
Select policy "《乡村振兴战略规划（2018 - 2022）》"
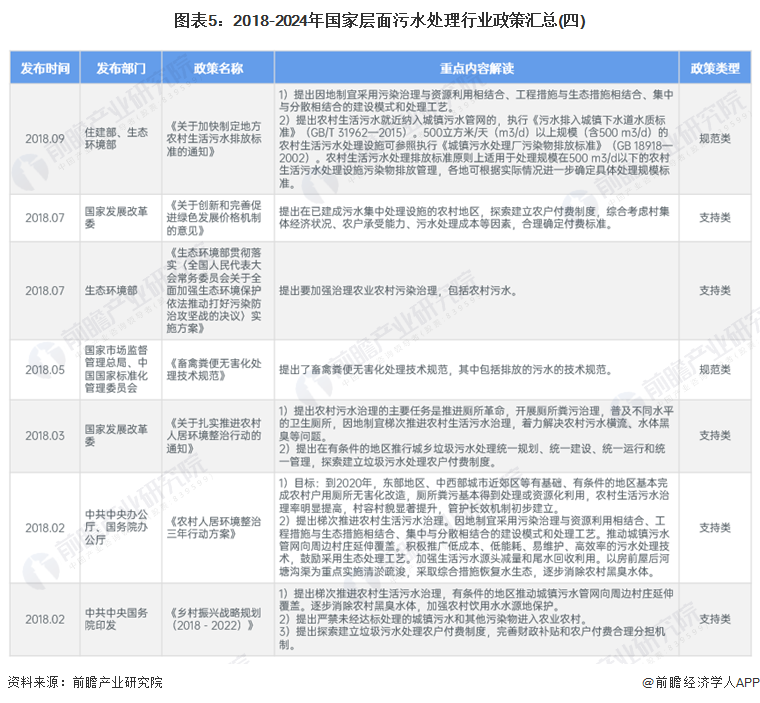[214, 619]
